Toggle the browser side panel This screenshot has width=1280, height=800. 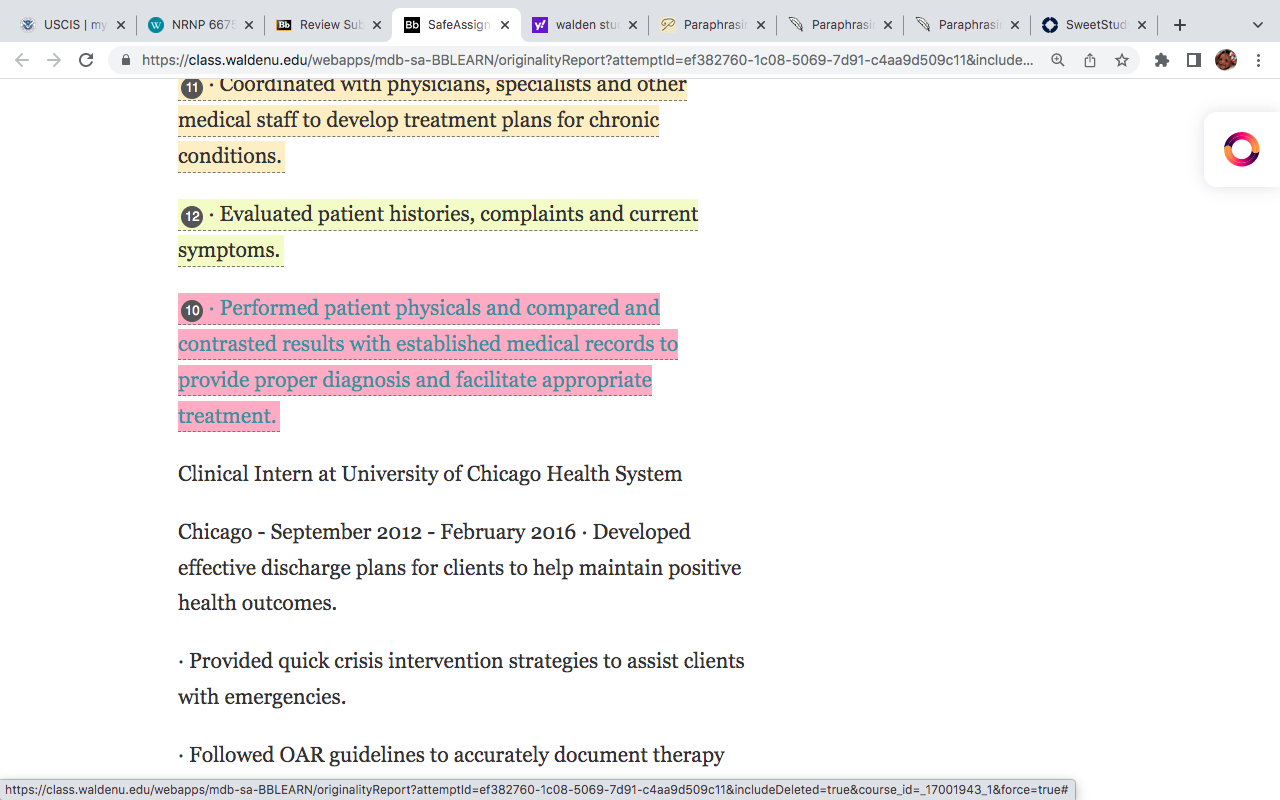(x=1194, y=60)
